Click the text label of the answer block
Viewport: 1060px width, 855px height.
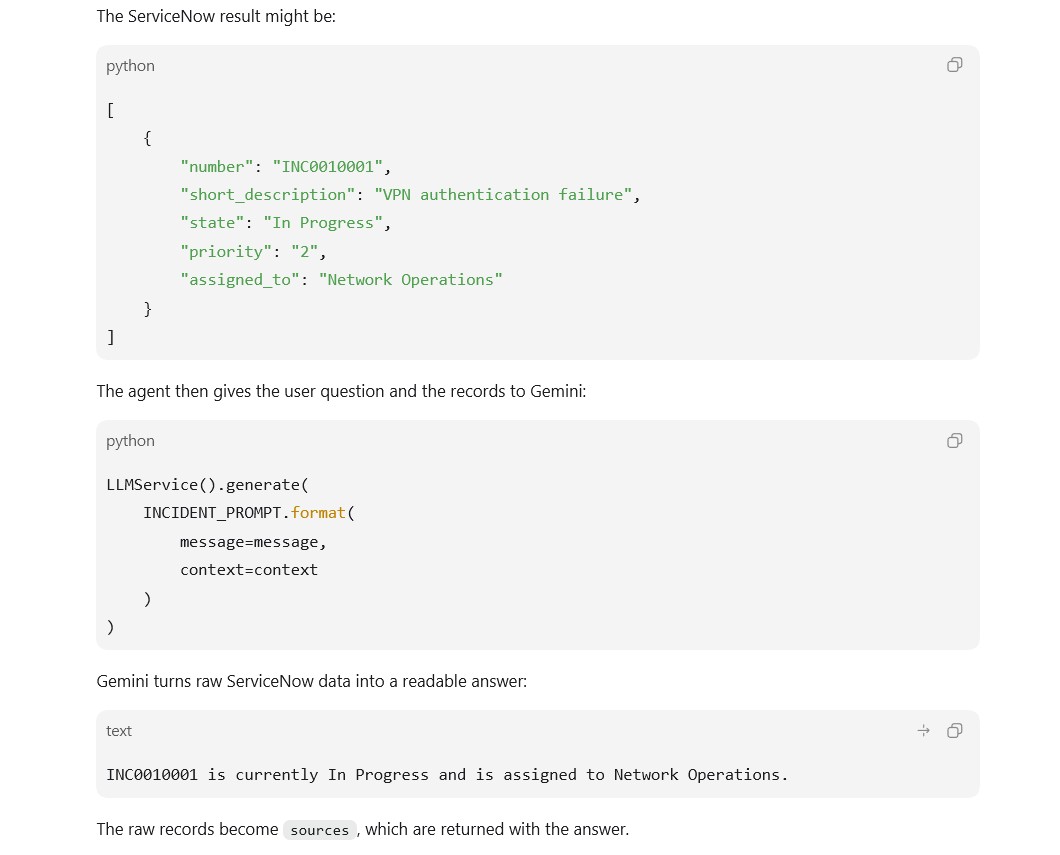click(x=119, y=731)
